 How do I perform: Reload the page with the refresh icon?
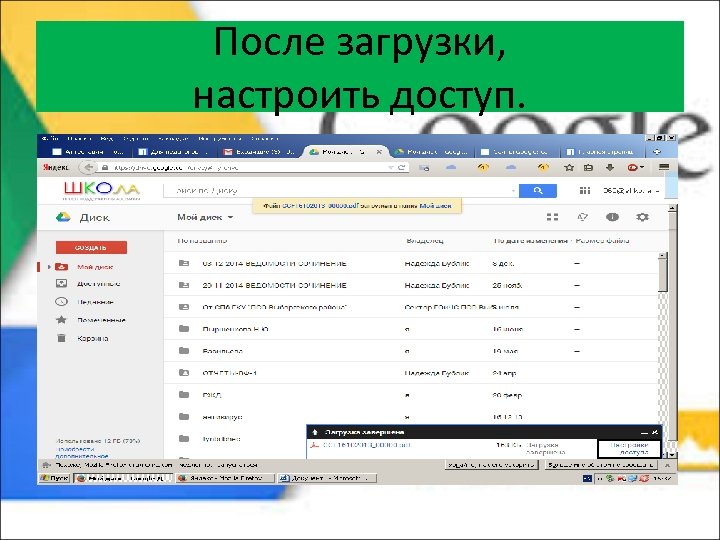tap(401, 168)
